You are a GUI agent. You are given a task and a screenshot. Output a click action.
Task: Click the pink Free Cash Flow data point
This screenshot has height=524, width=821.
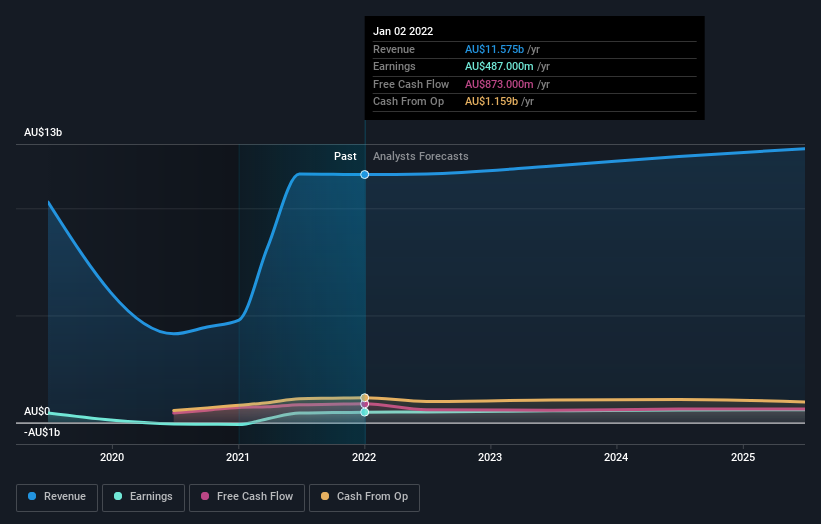pos(364,404)
